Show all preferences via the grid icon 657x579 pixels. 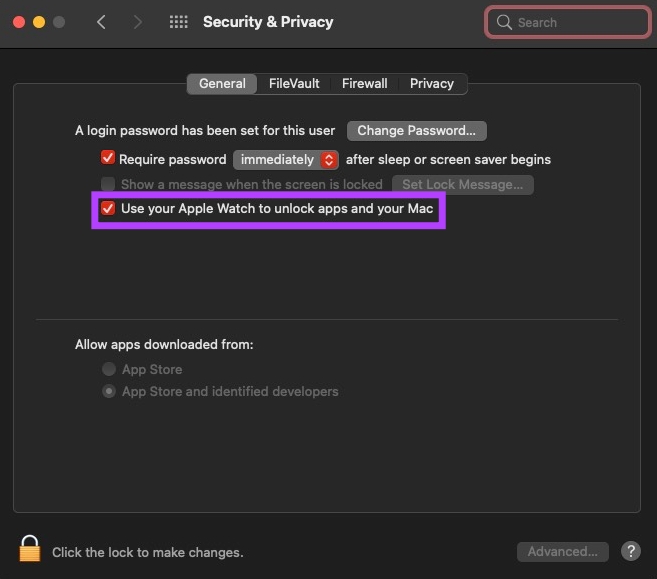click(178, 22)
